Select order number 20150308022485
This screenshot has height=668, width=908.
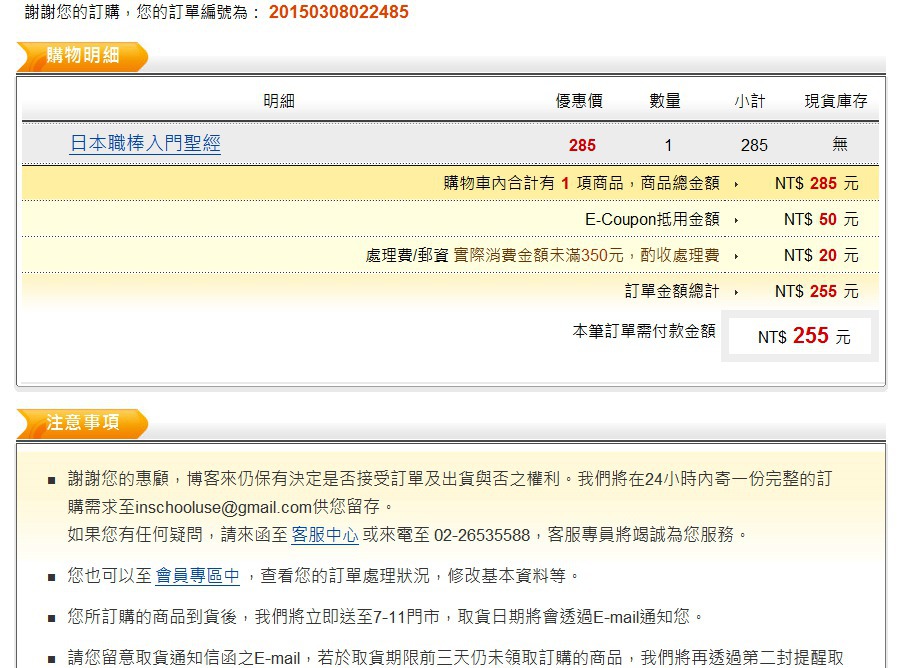tap(339, 12)
